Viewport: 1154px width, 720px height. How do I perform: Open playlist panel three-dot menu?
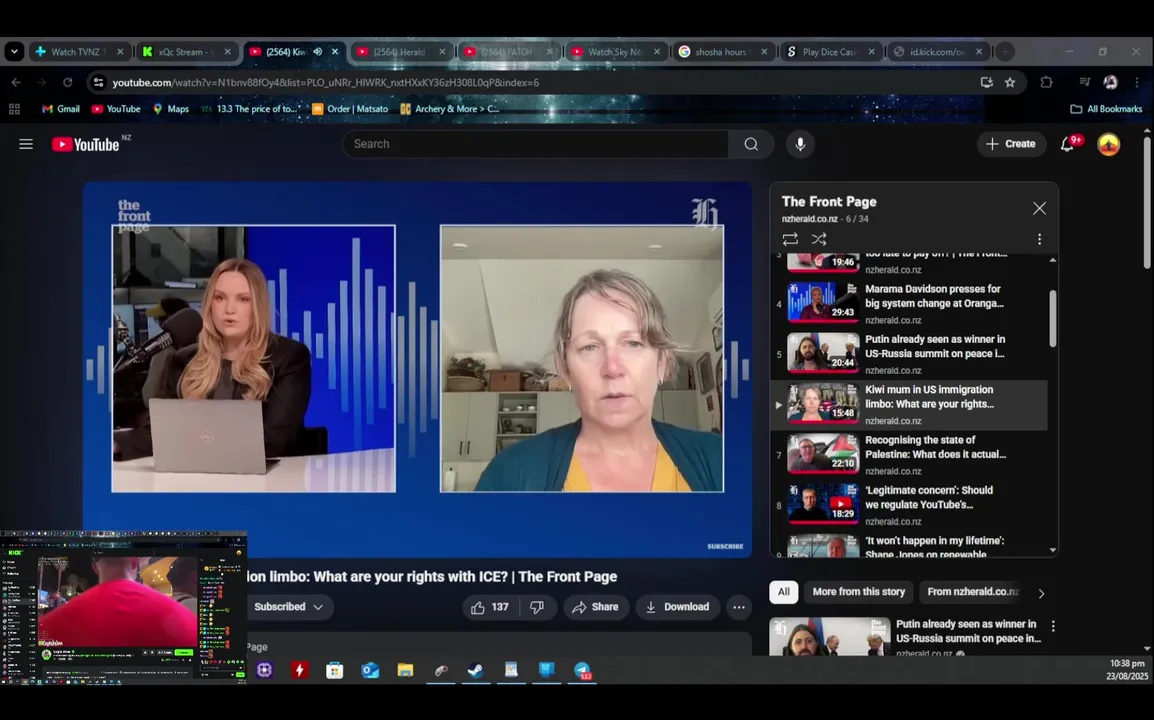1038,239
